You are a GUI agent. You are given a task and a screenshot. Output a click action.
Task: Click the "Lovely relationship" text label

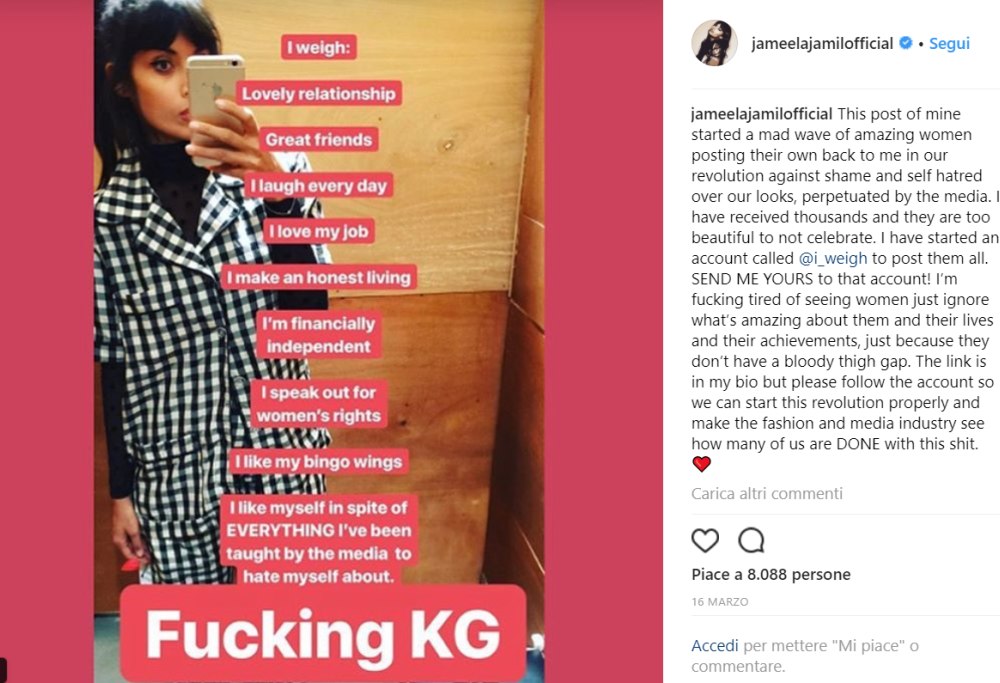tap(319, 94)
